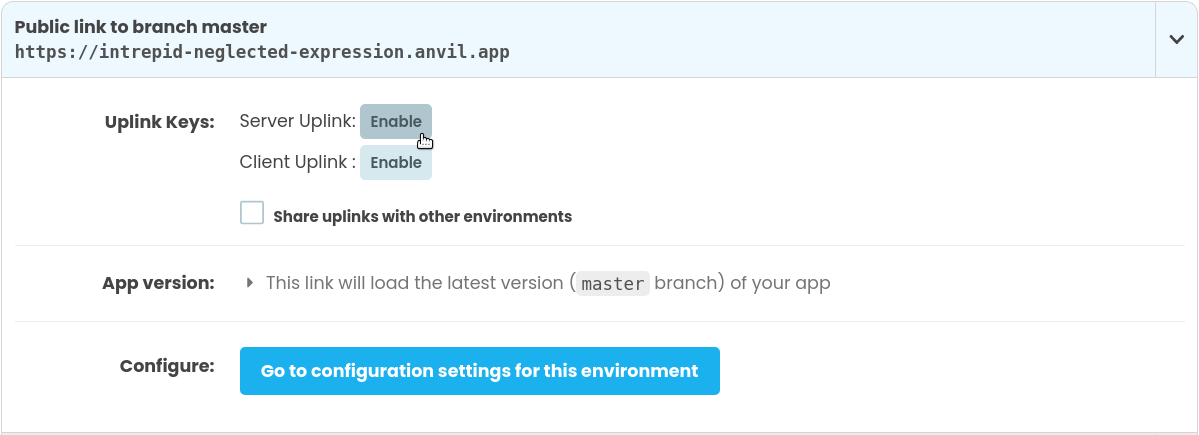Click the 'Share uplinks with other environments' label
This screenshot has width=1199, height=435.
(422, 216)
